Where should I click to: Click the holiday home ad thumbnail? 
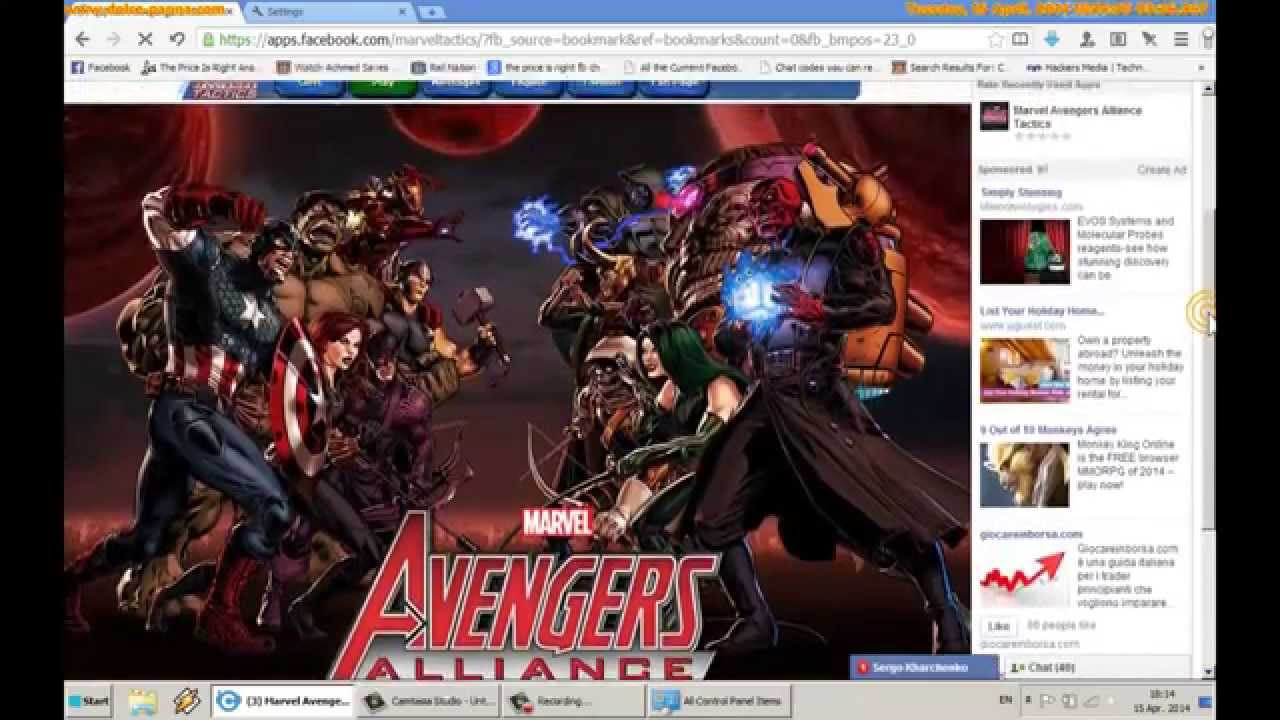point(1025,370)
